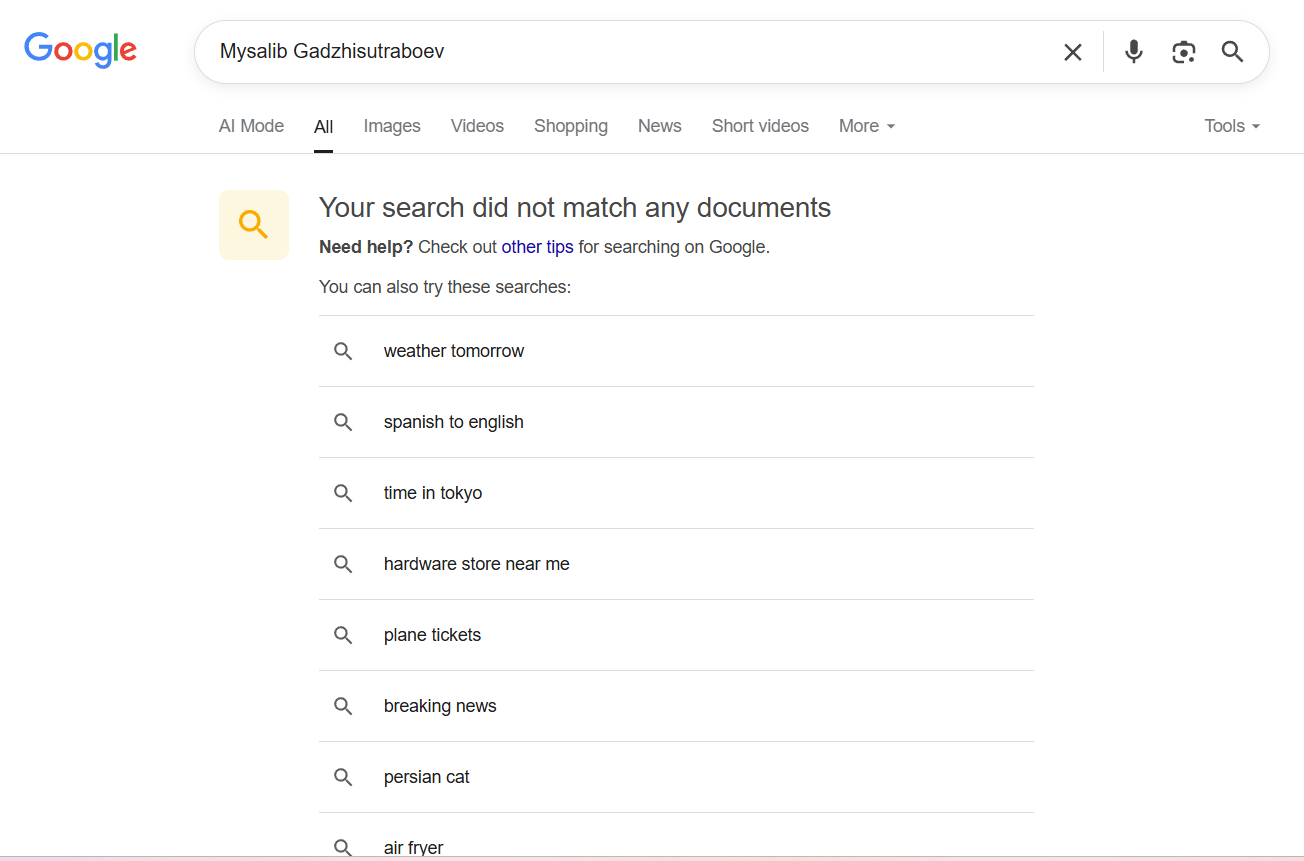Click the search icon beside breaking news
The image size is (1304, 861).
(343, 706)
